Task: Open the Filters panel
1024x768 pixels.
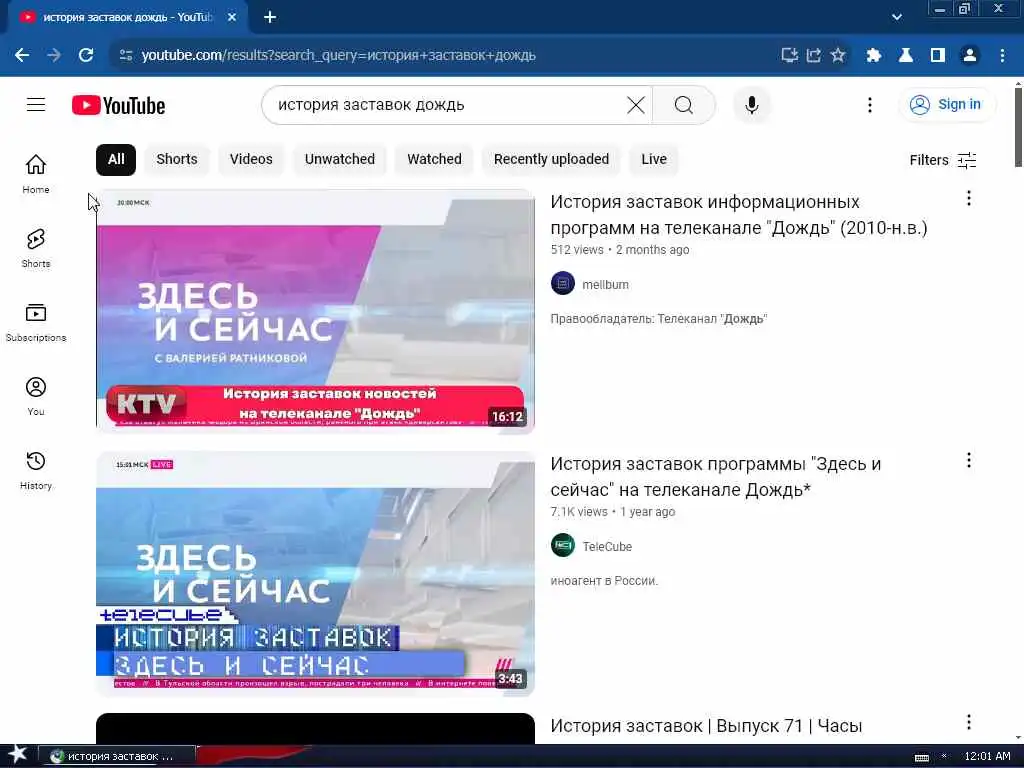Action: tap(943, 160)
